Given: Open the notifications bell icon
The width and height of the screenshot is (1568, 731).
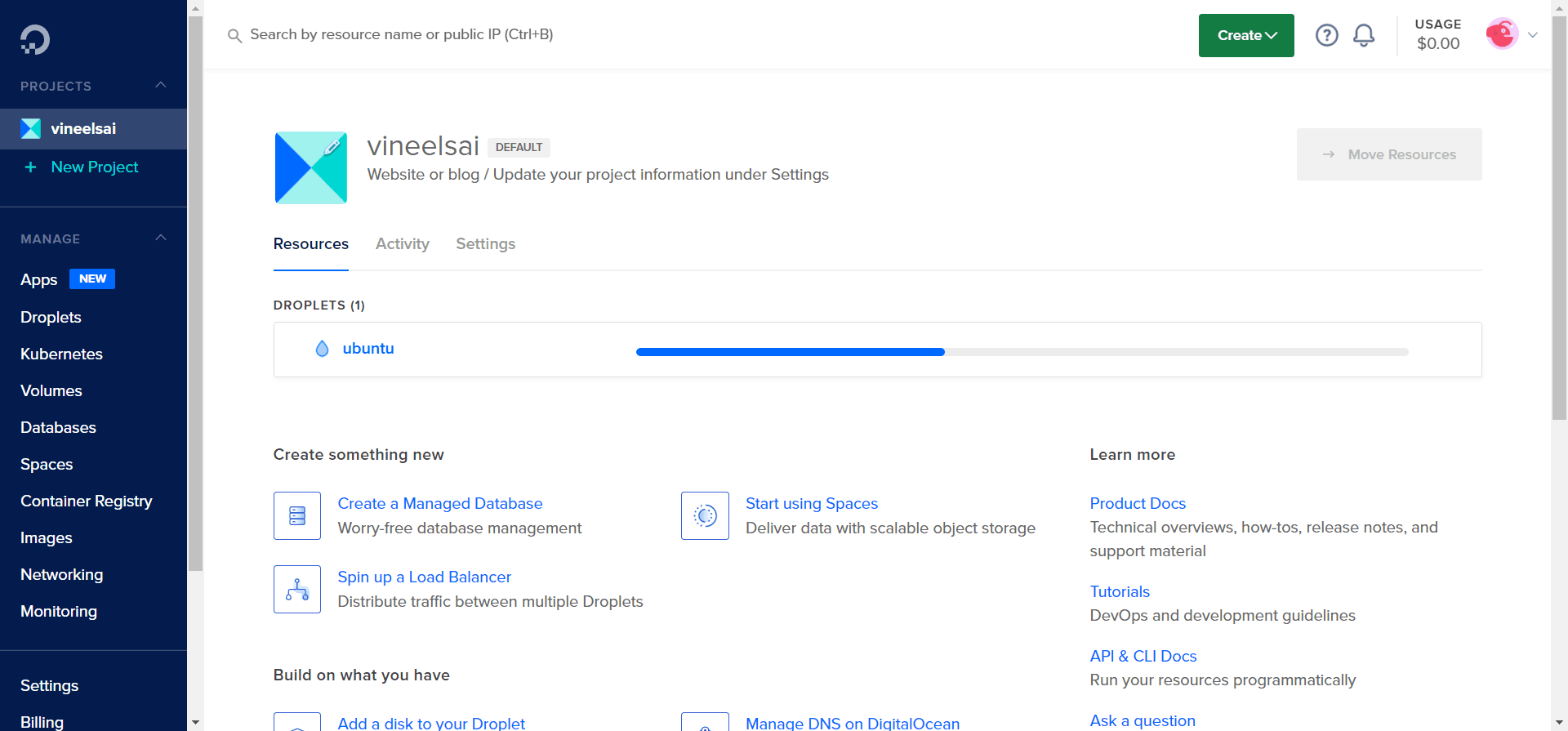Looking at the screenshot, I should [1363, 35].
